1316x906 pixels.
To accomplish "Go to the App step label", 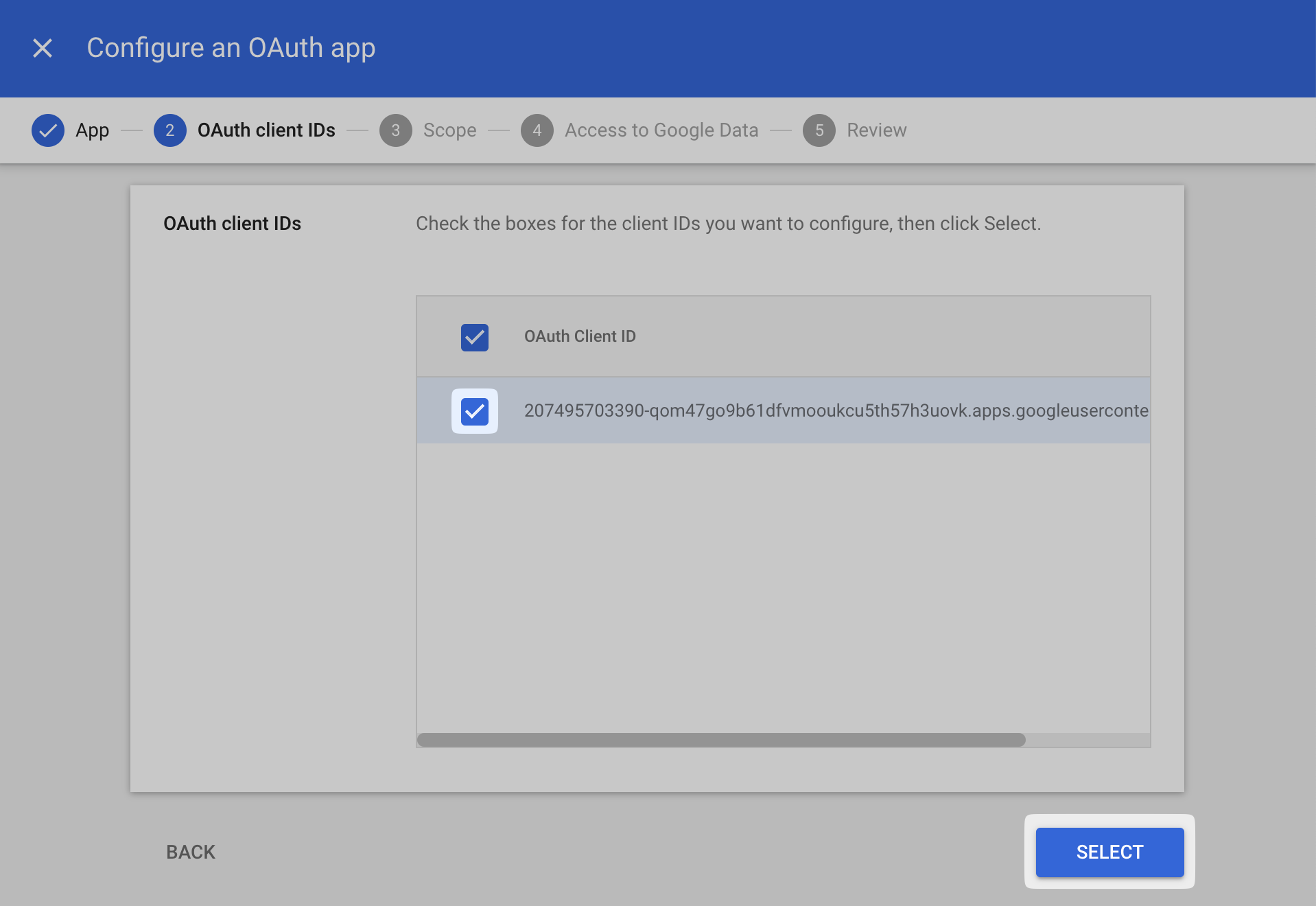I will 92,130.
